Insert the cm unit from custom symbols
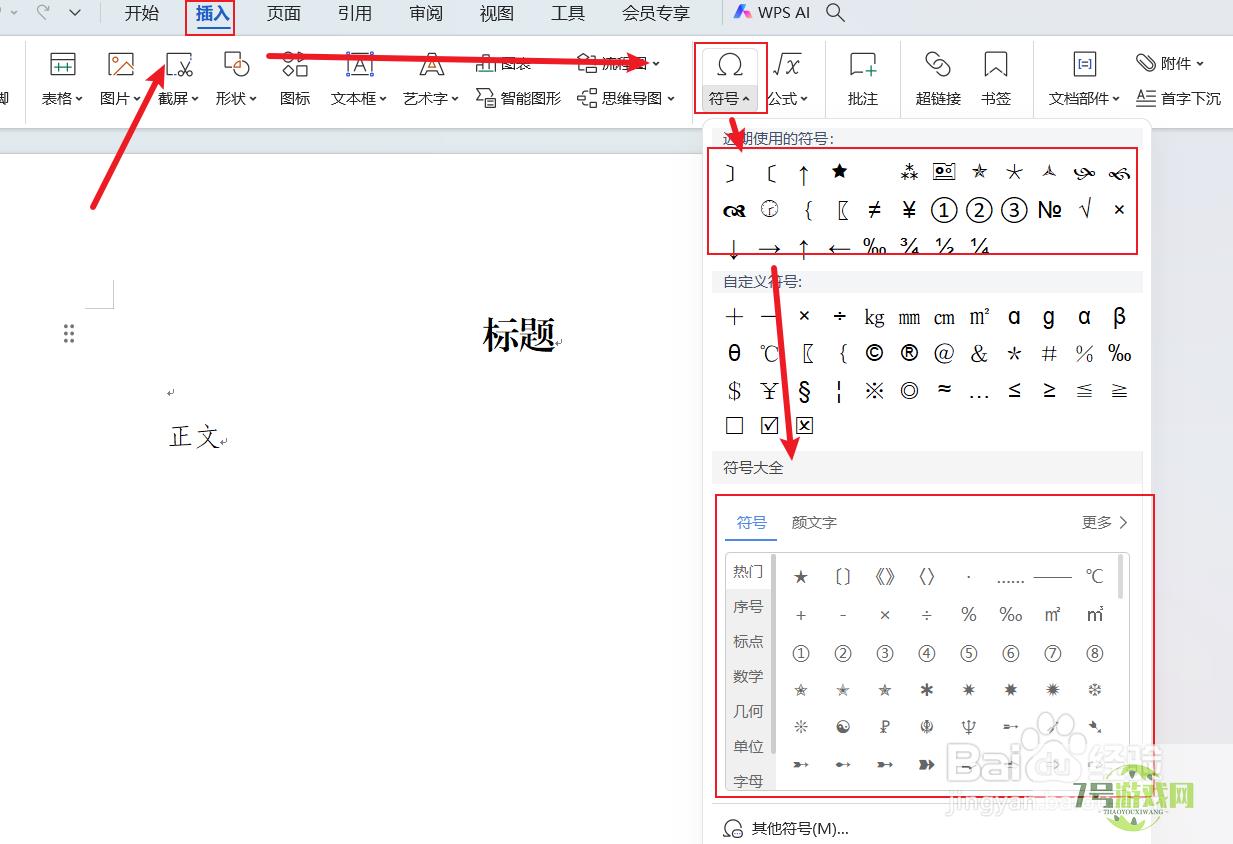1233x844 pixels. click(944, 317)
